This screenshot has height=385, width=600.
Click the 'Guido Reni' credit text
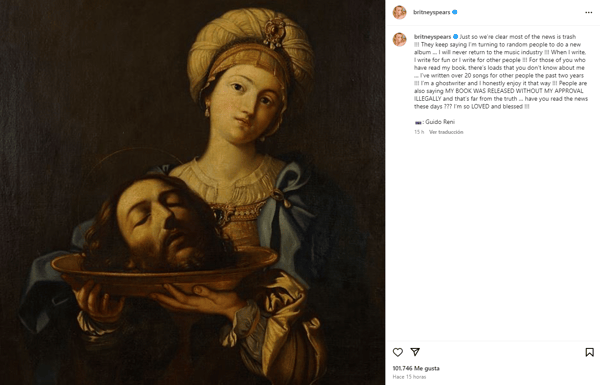[440, 122]
